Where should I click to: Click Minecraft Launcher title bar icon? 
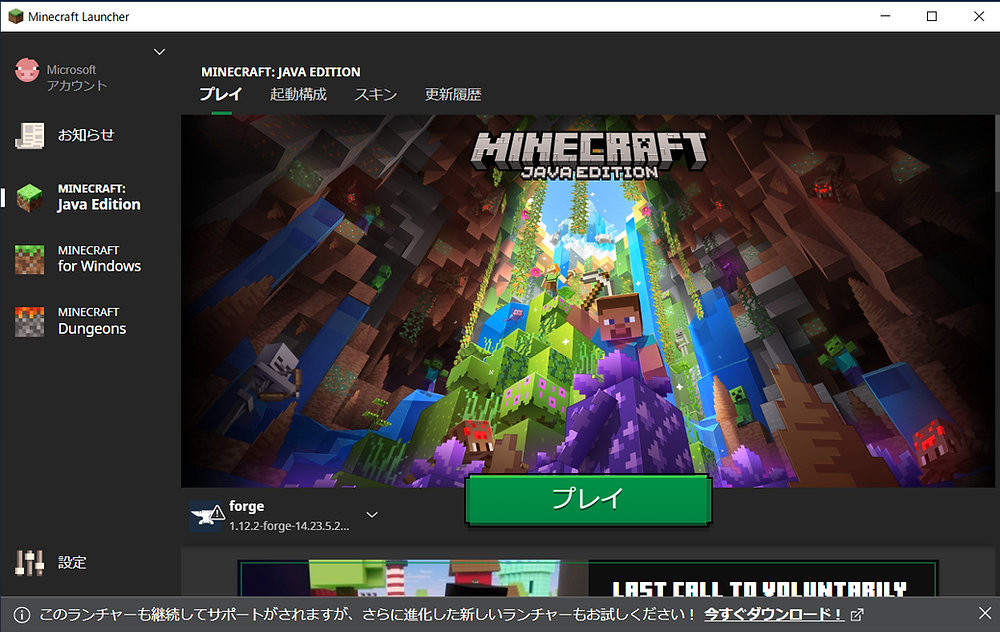(x=16, y=17)
